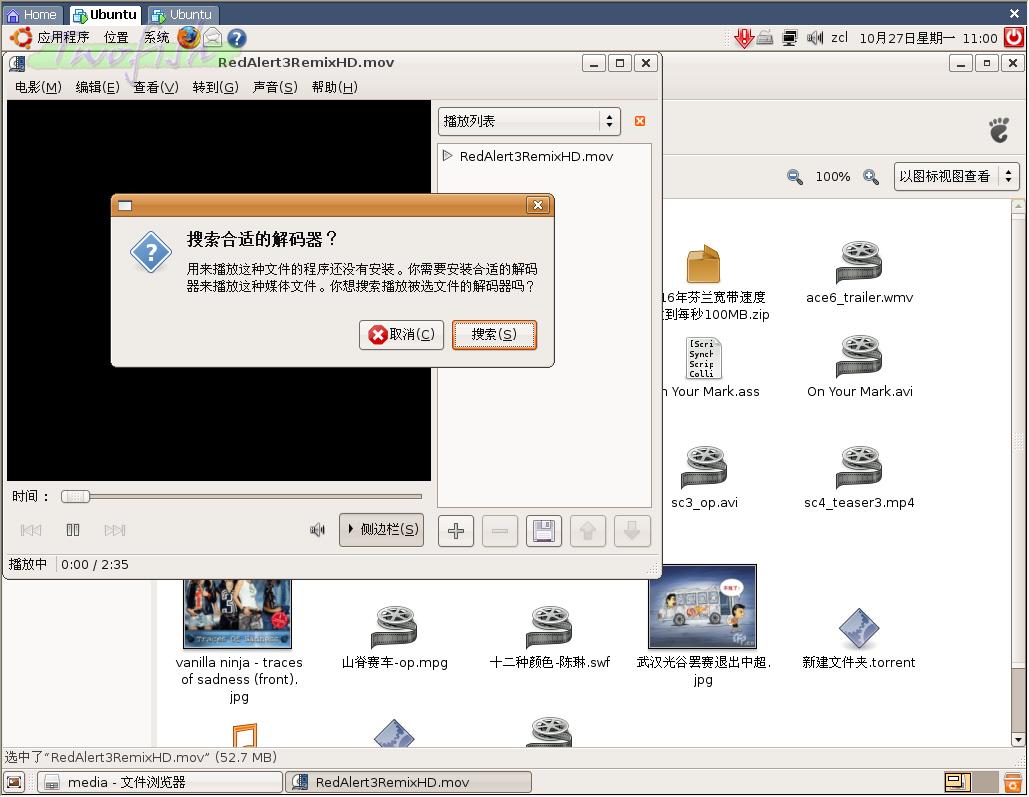Screen dimensions: 1029x797
Task: Click the Totem window menu icon in title bar
Action: pos(17,63)
